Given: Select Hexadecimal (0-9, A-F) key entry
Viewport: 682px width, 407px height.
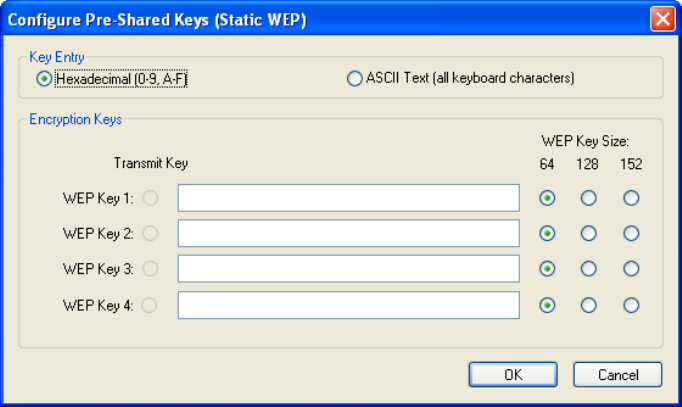Looking at the screenshot, I should point(44,79).
